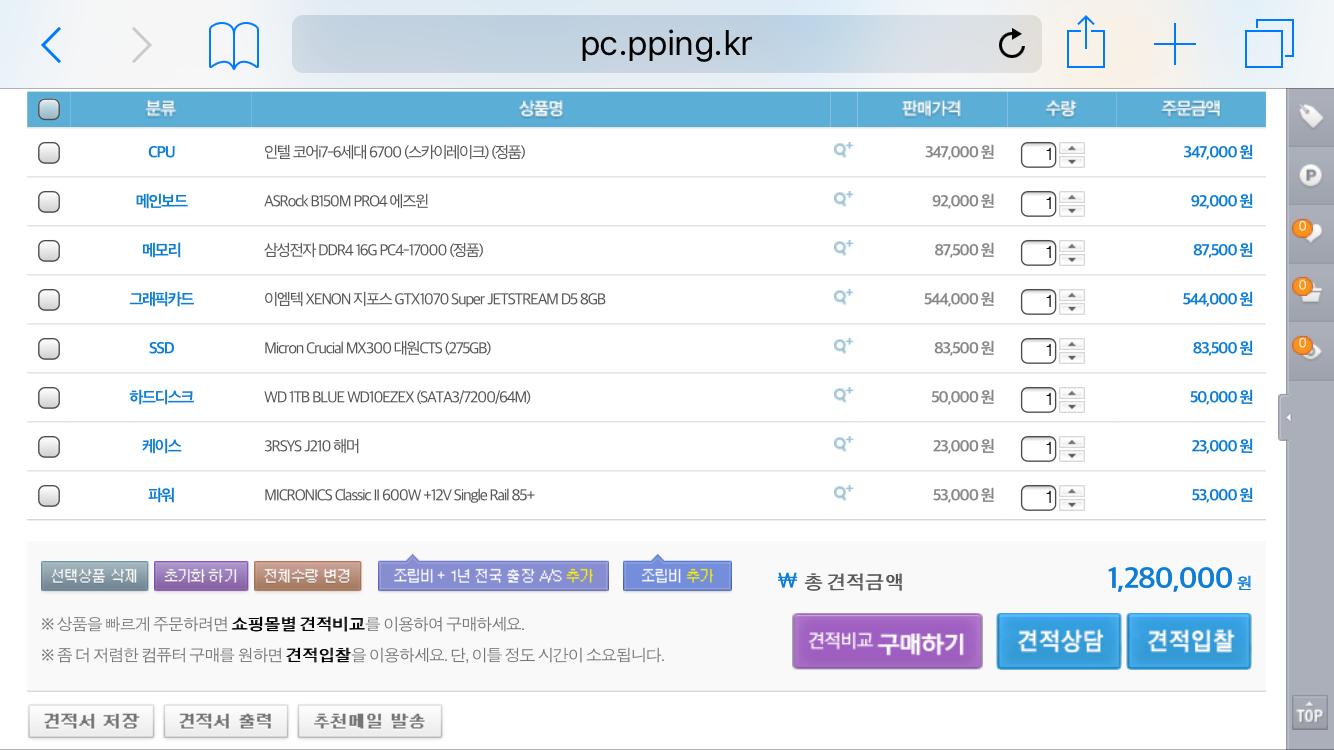
Task: Click the 견적입찰 bid button
Action: (1189, 641)
